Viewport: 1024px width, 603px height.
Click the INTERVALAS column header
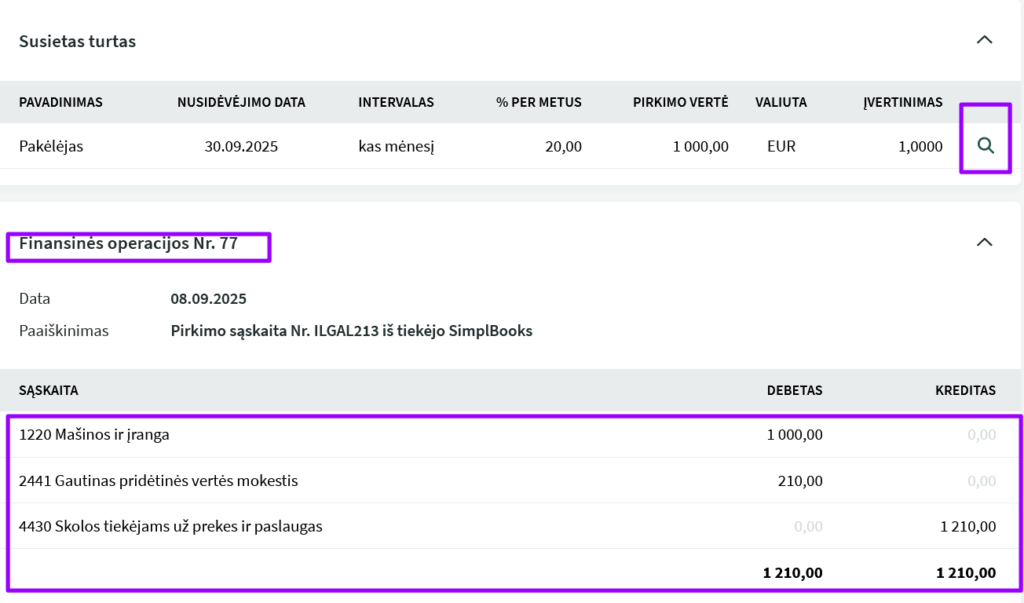coord(396,102)
